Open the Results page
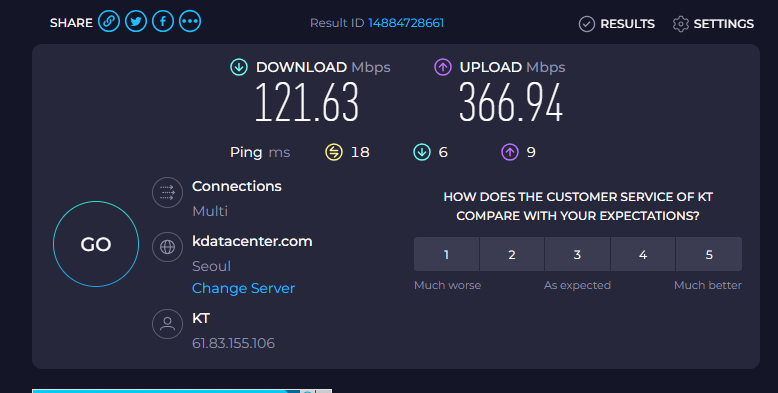This screenshot has width=778, height=393. (x=617, y=24)
